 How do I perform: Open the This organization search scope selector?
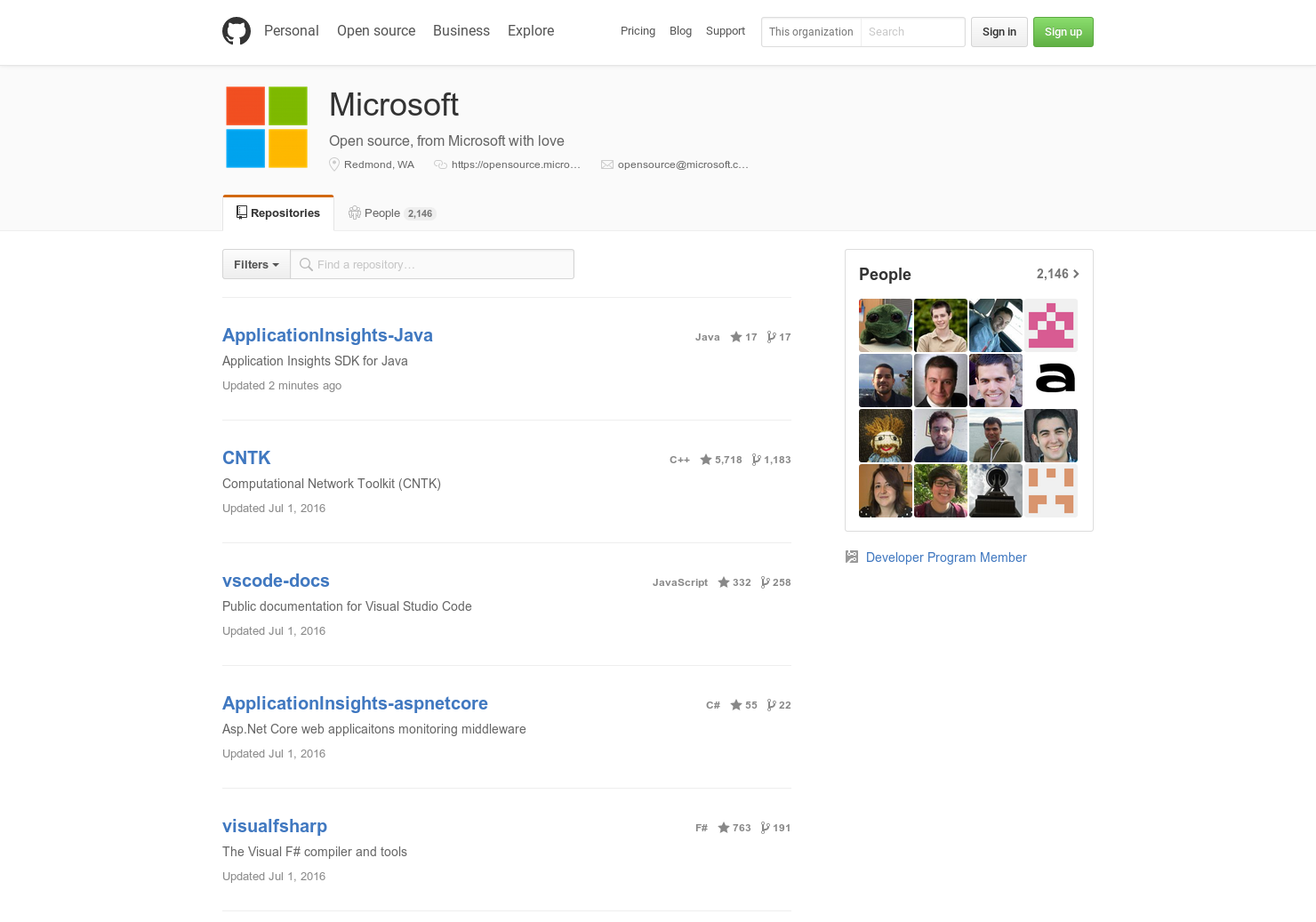[810, 32]
